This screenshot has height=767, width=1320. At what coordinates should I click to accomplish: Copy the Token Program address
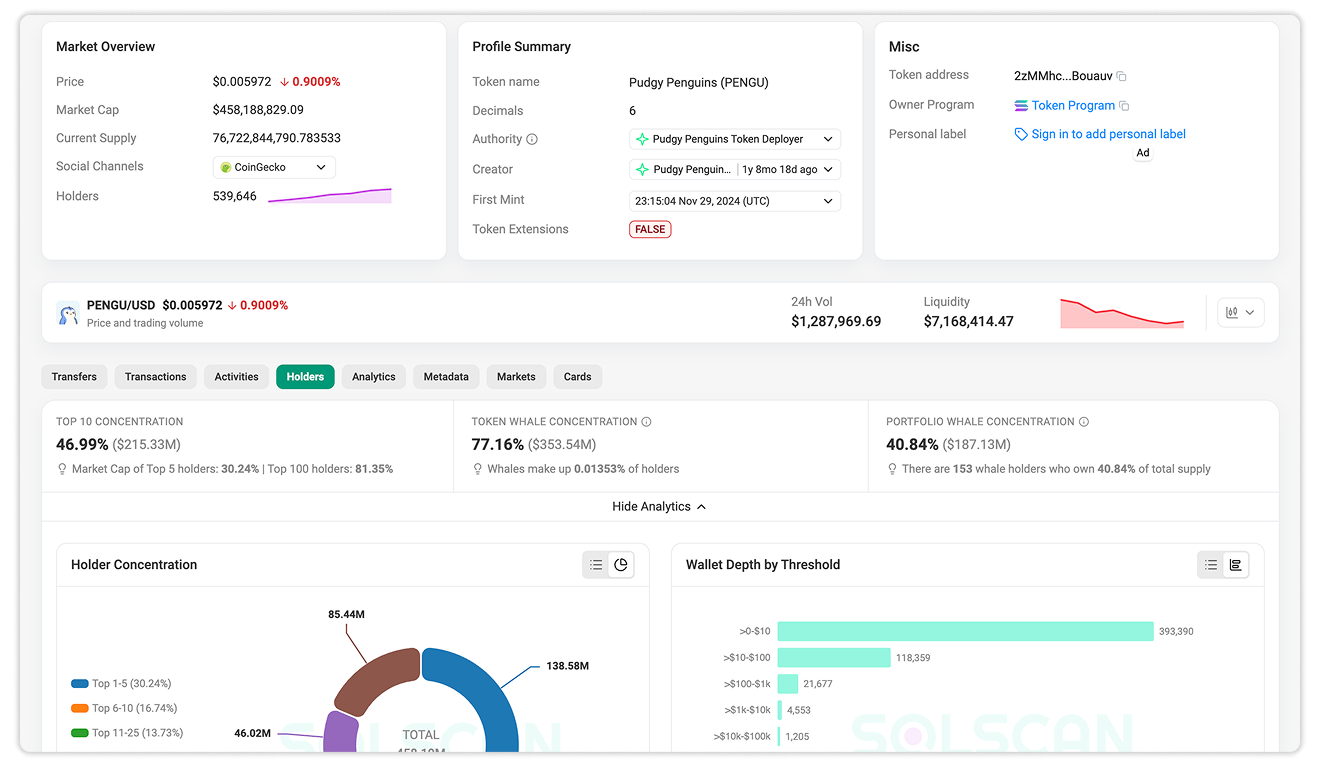coord(1124,106)
